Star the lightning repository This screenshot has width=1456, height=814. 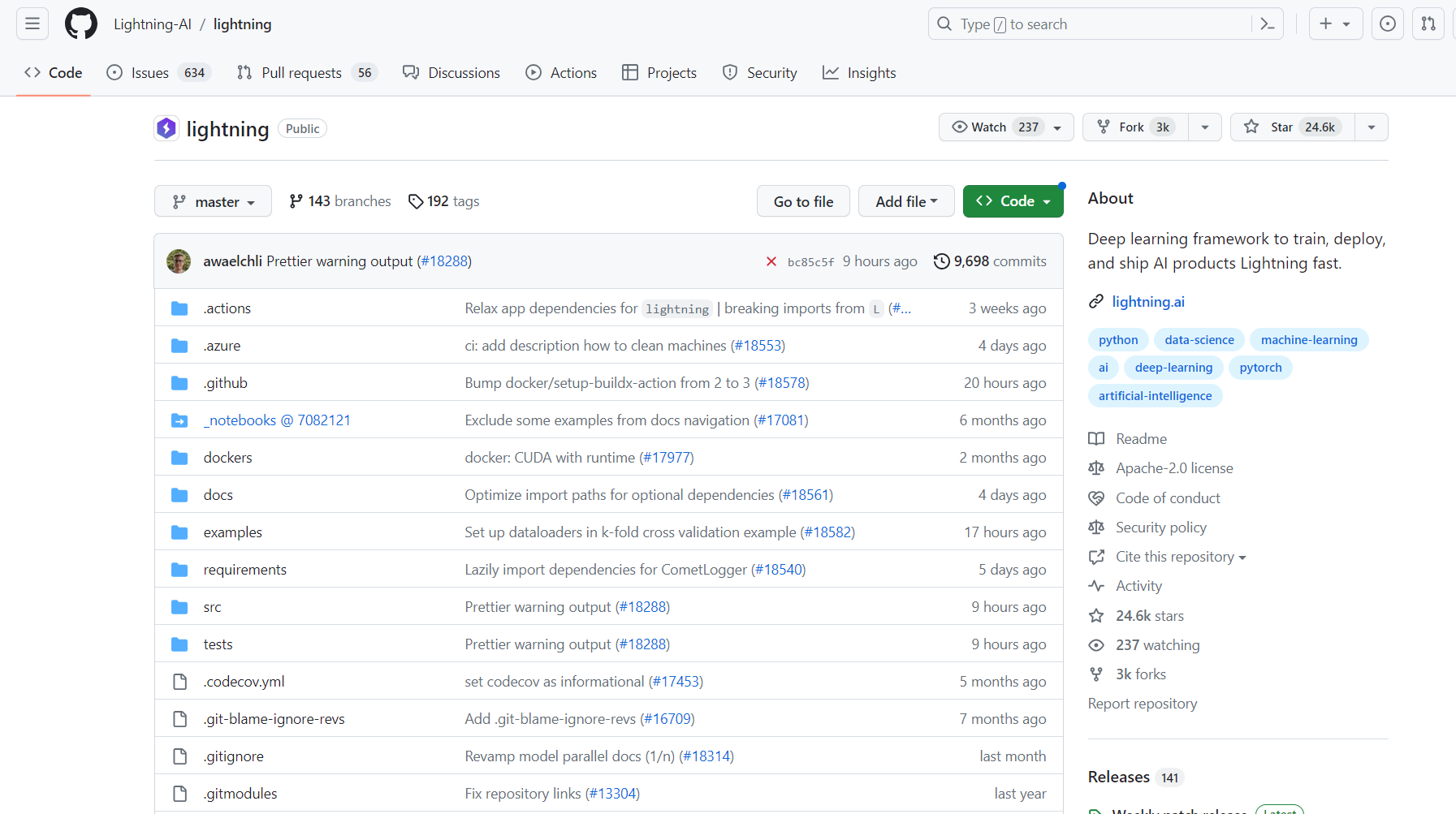(1290, 127)
